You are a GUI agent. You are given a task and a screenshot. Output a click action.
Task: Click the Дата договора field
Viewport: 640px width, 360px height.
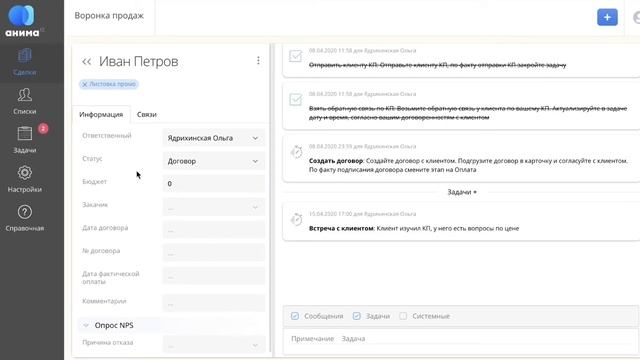[213, 230]
